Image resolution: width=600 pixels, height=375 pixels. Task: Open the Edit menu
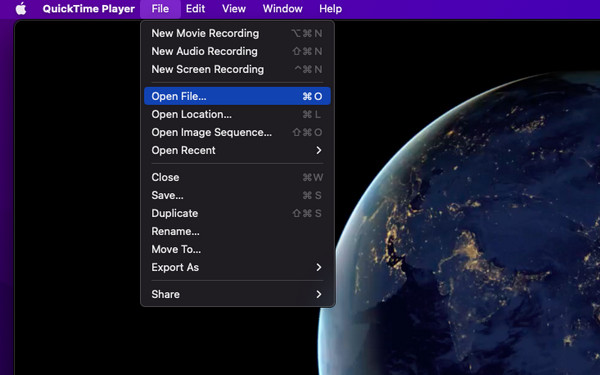pos(195,8)
